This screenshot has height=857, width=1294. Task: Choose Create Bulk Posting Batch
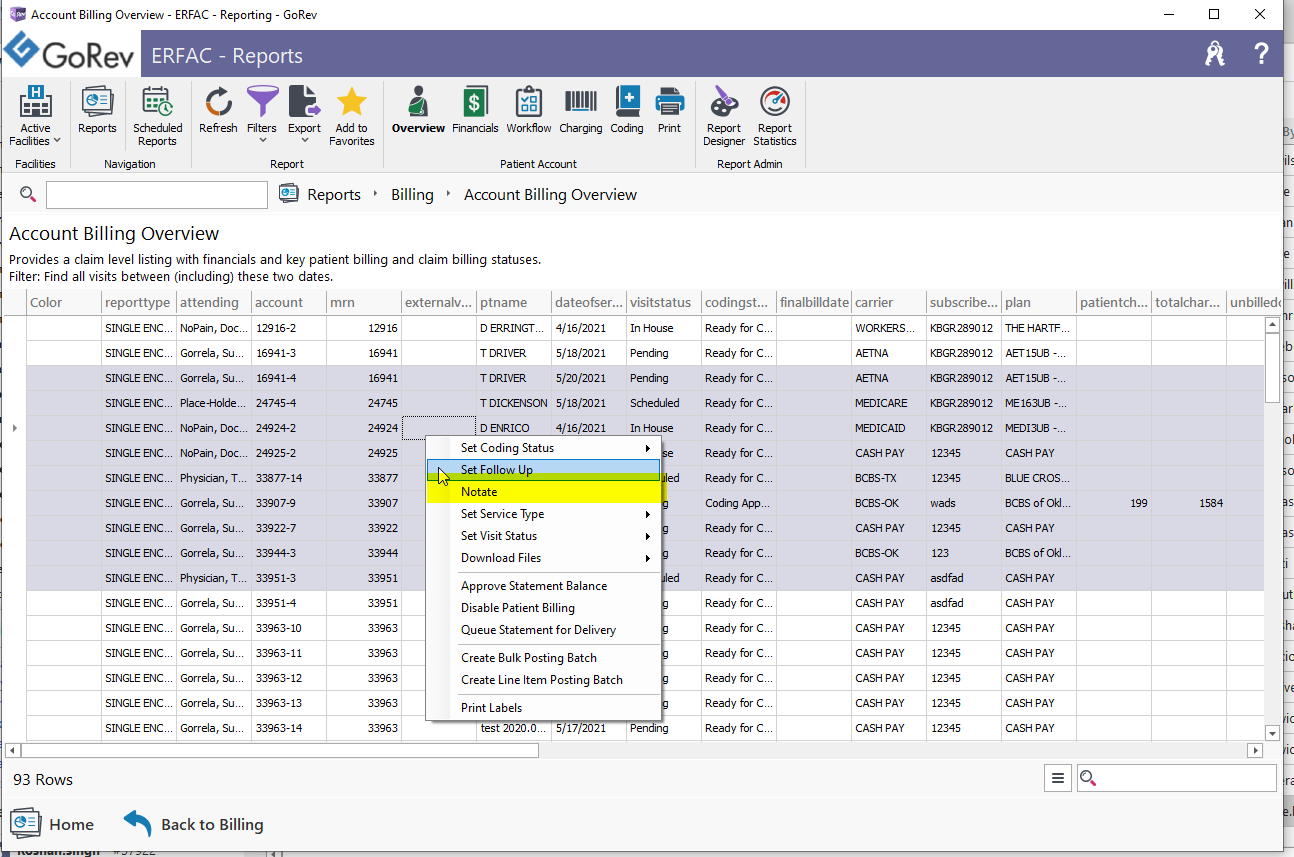tap(544, 658)
